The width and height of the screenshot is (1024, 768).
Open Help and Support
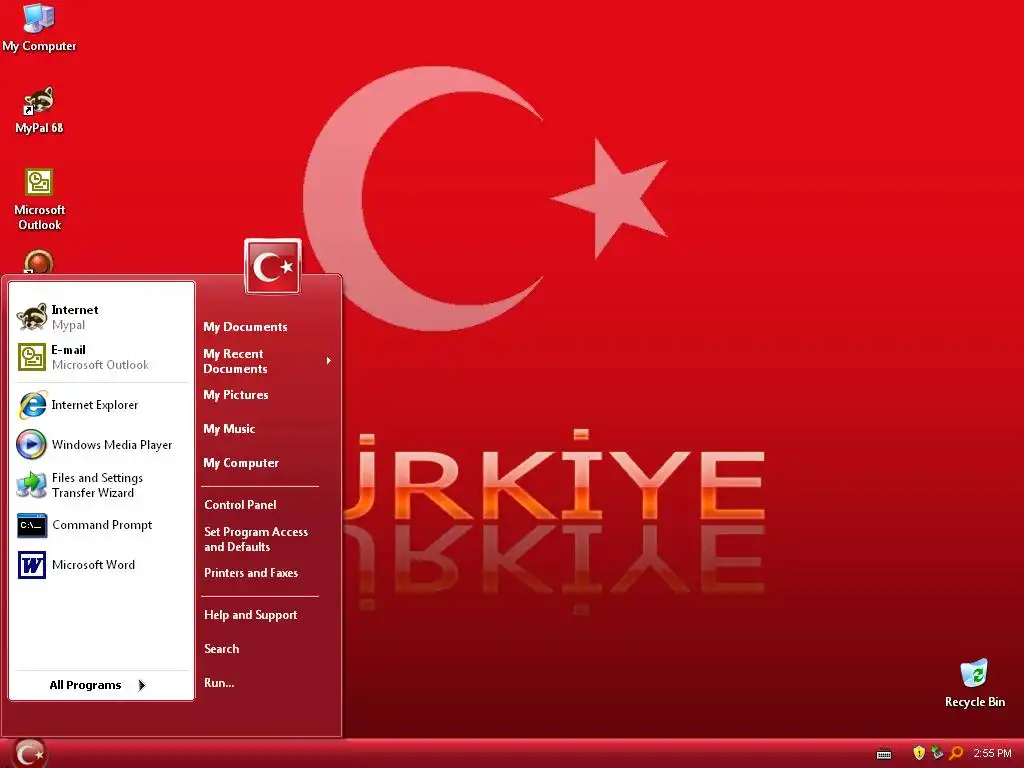coord(251,615)
